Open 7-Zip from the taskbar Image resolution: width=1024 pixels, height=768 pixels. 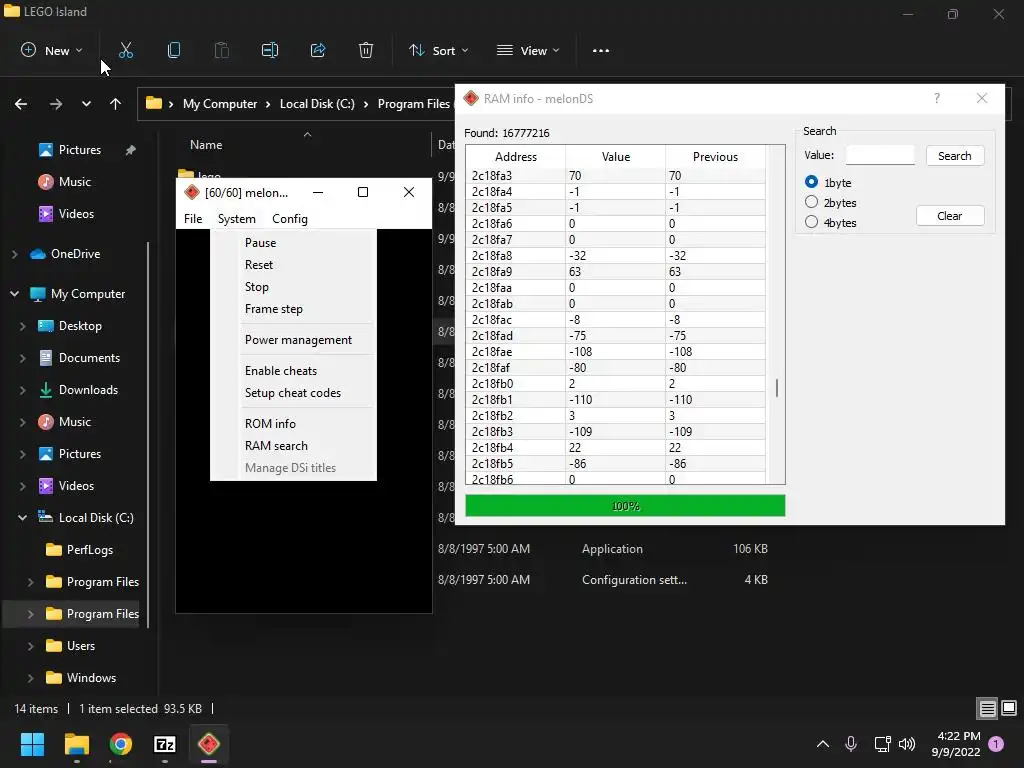(x=165, y=744)
